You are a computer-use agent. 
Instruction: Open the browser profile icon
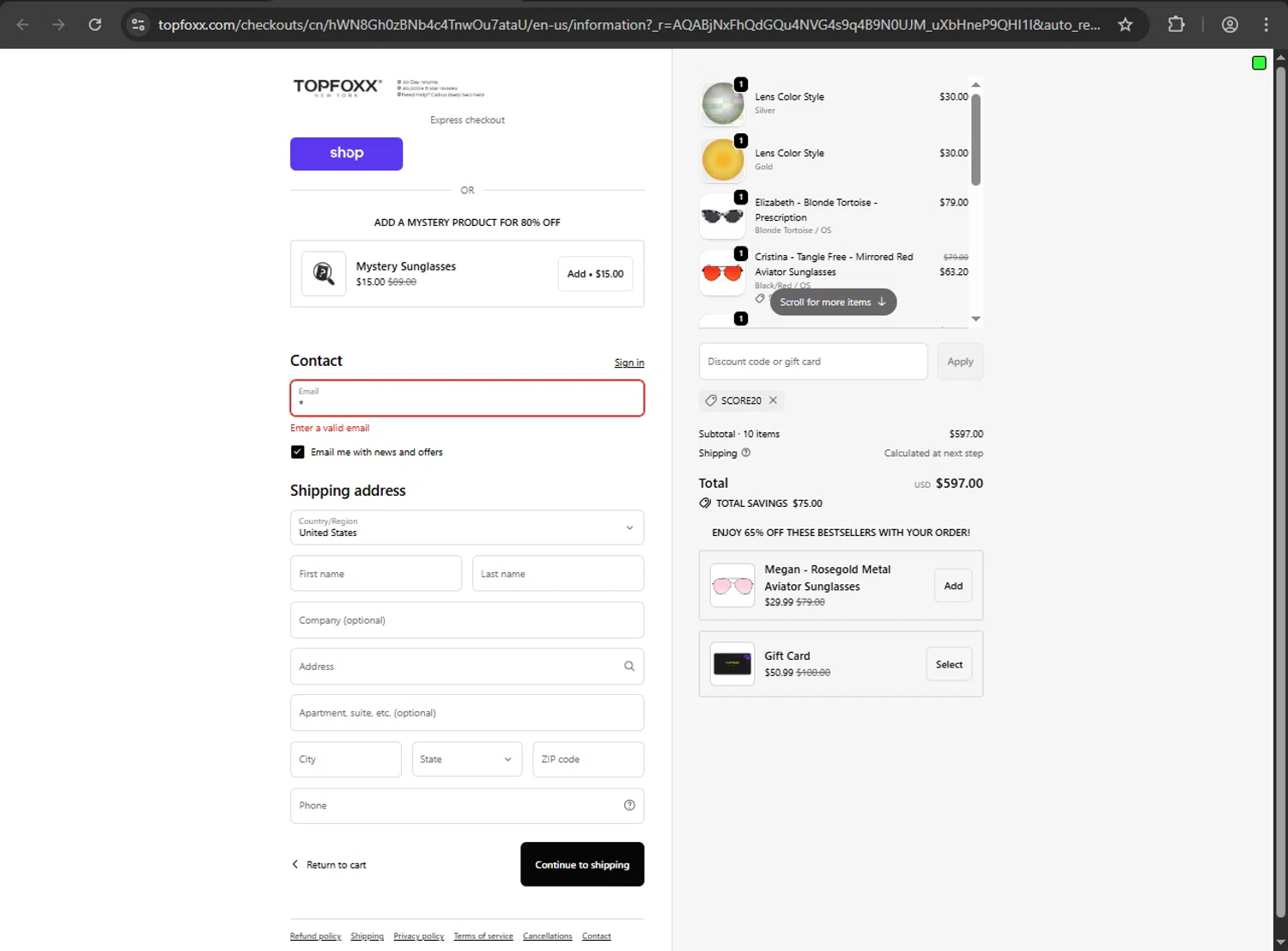pyautogui.click(x=1230, y=25)
